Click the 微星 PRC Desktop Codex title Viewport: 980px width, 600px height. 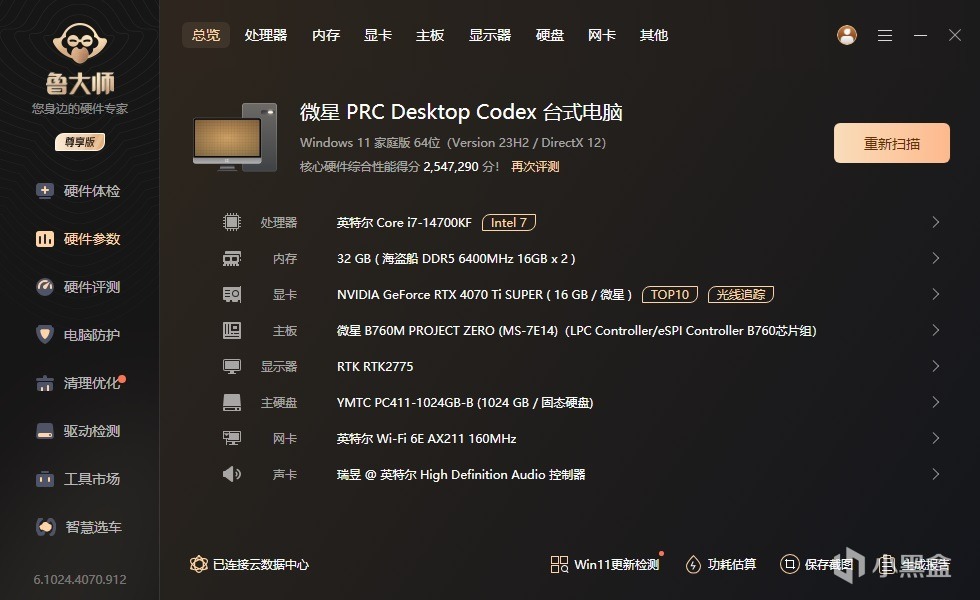(461, 112)
